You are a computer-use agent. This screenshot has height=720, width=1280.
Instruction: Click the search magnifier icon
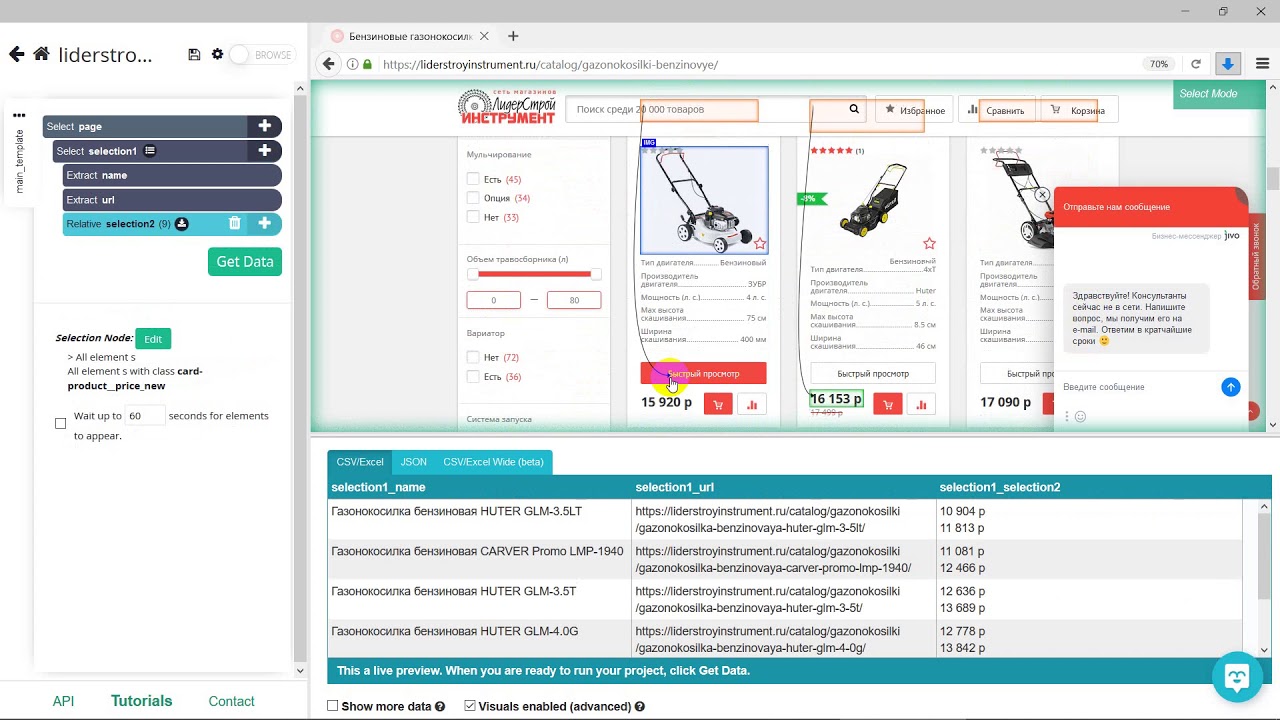[x=854, y=109]
